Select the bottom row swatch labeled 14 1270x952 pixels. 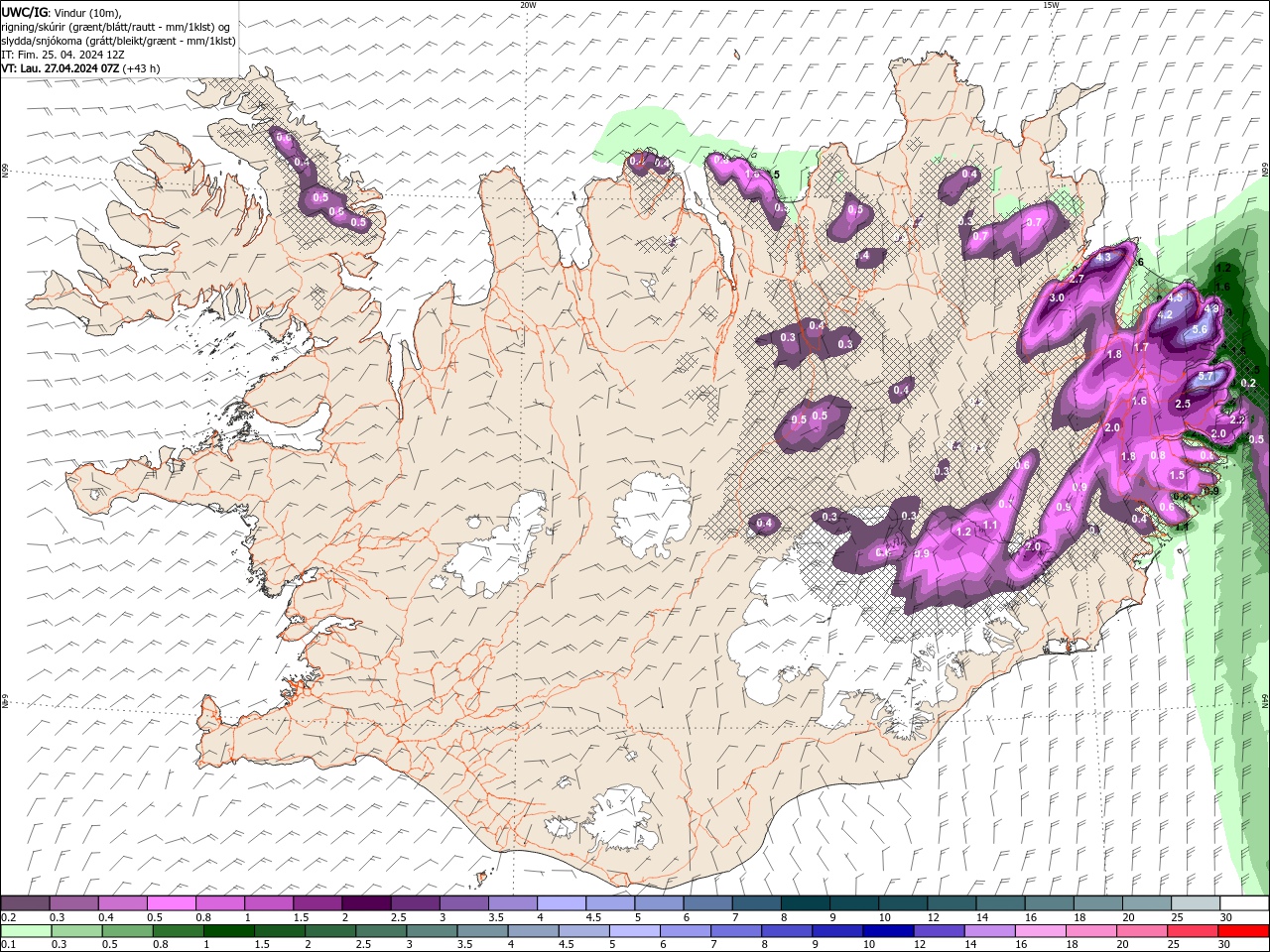pyautogui.click(x=988, y=931)
